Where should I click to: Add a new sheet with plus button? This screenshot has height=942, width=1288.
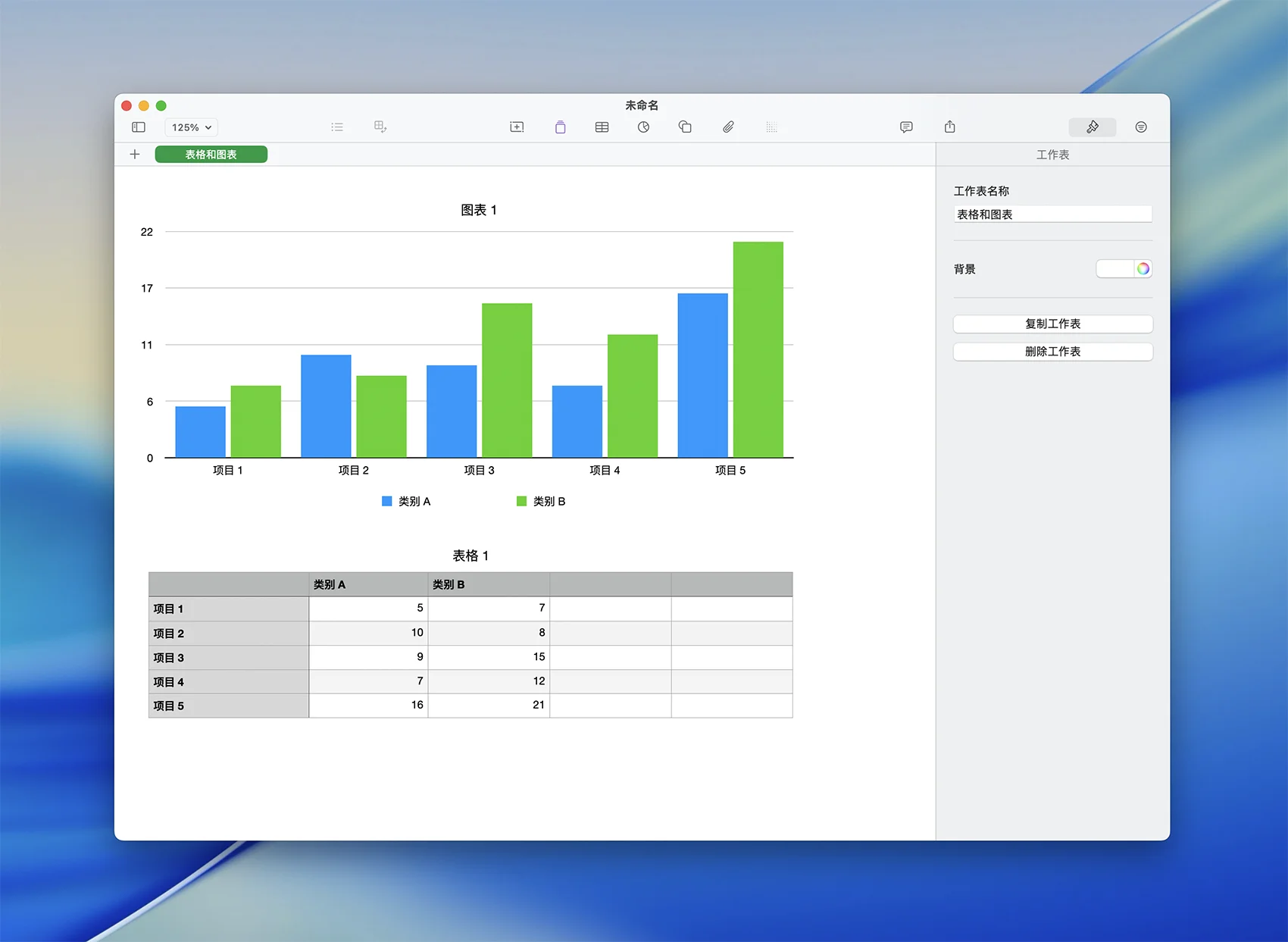(135, 155)
